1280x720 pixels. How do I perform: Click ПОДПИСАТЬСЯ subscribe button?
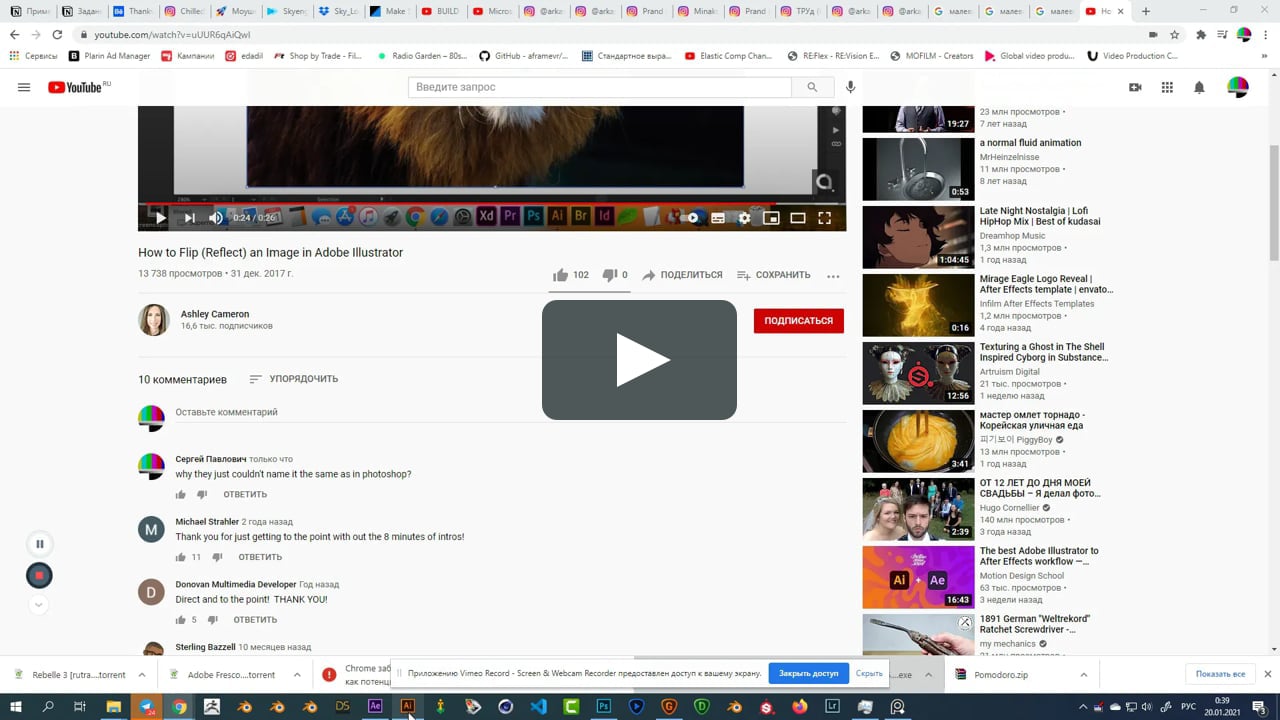799,321
